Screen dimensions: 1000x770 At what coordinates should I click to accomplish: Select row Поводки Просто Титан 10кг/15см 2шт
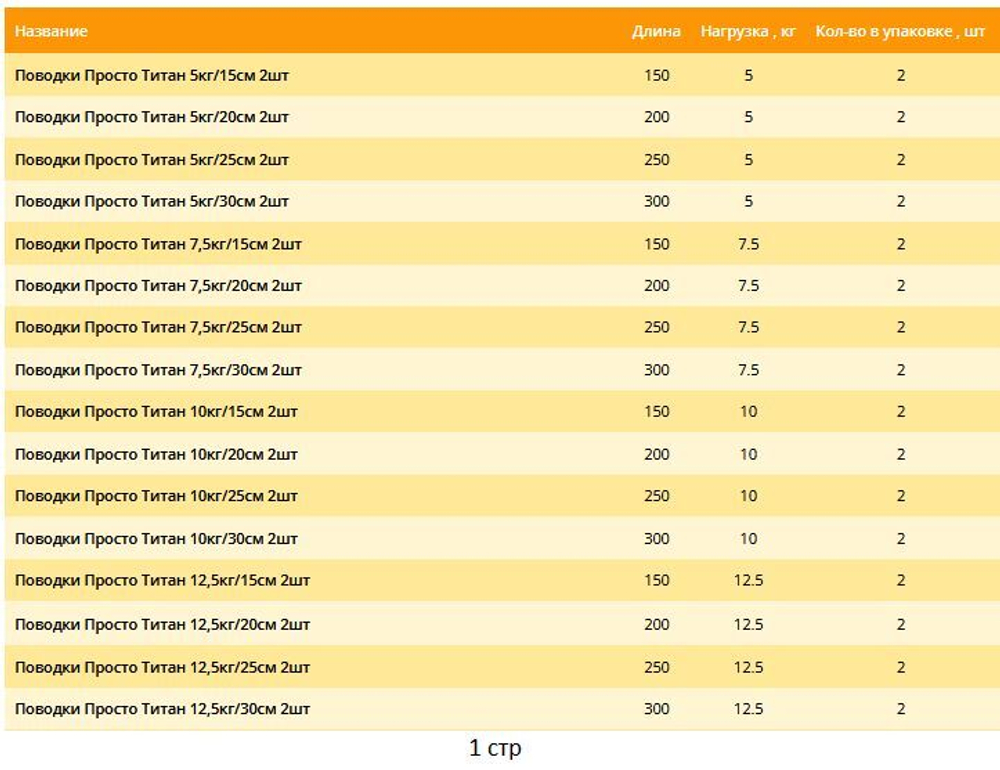[502, 411]
